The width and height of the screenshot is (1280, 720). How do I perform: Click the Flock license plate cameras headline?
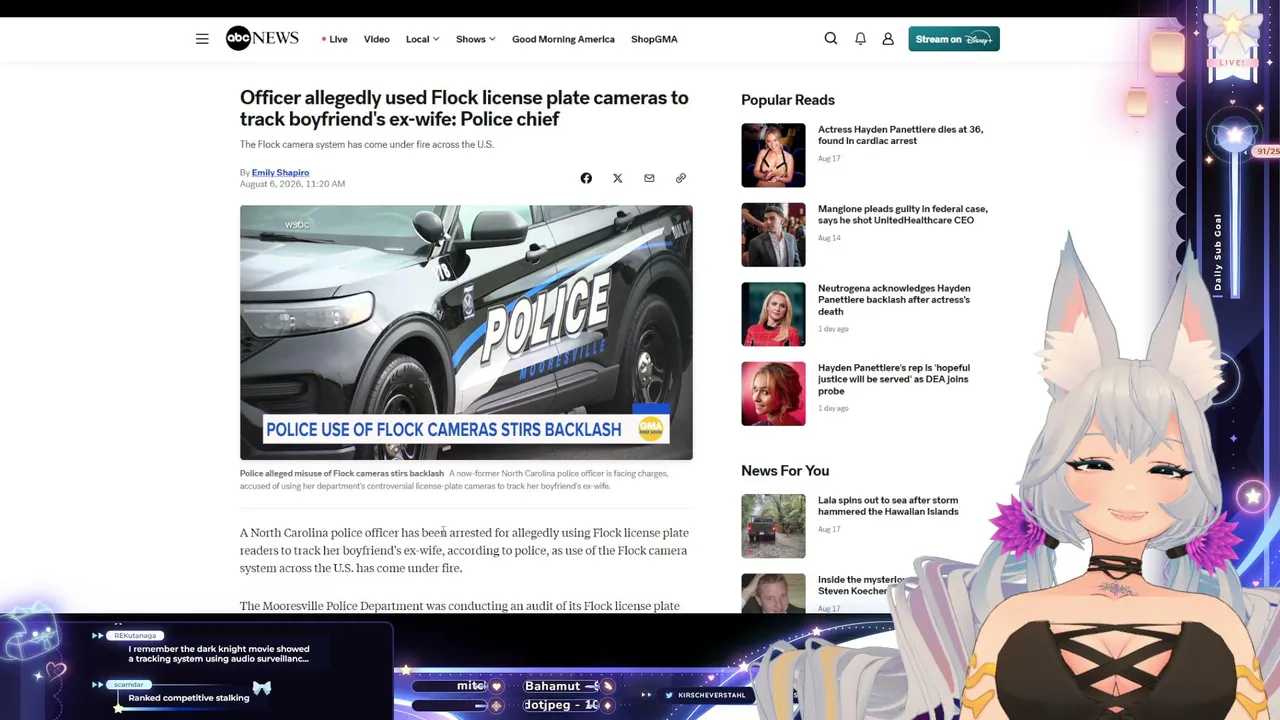(x=464, y=108)
